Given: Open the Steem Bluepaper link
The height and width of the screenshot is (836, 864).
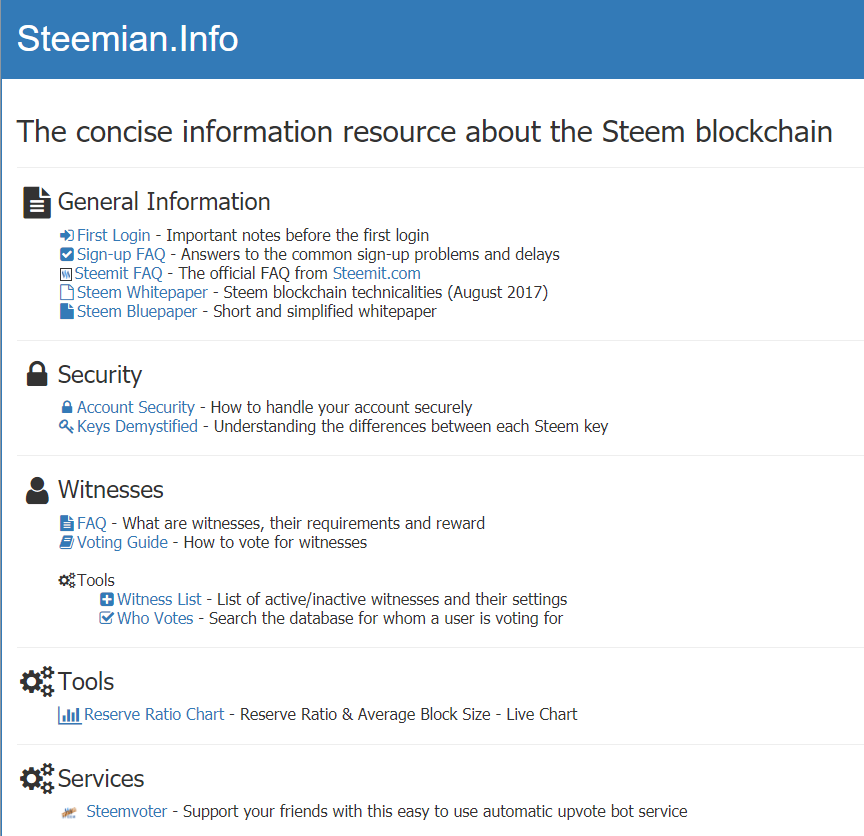Looking at the screenshot, I should click(x=137, y=312).
